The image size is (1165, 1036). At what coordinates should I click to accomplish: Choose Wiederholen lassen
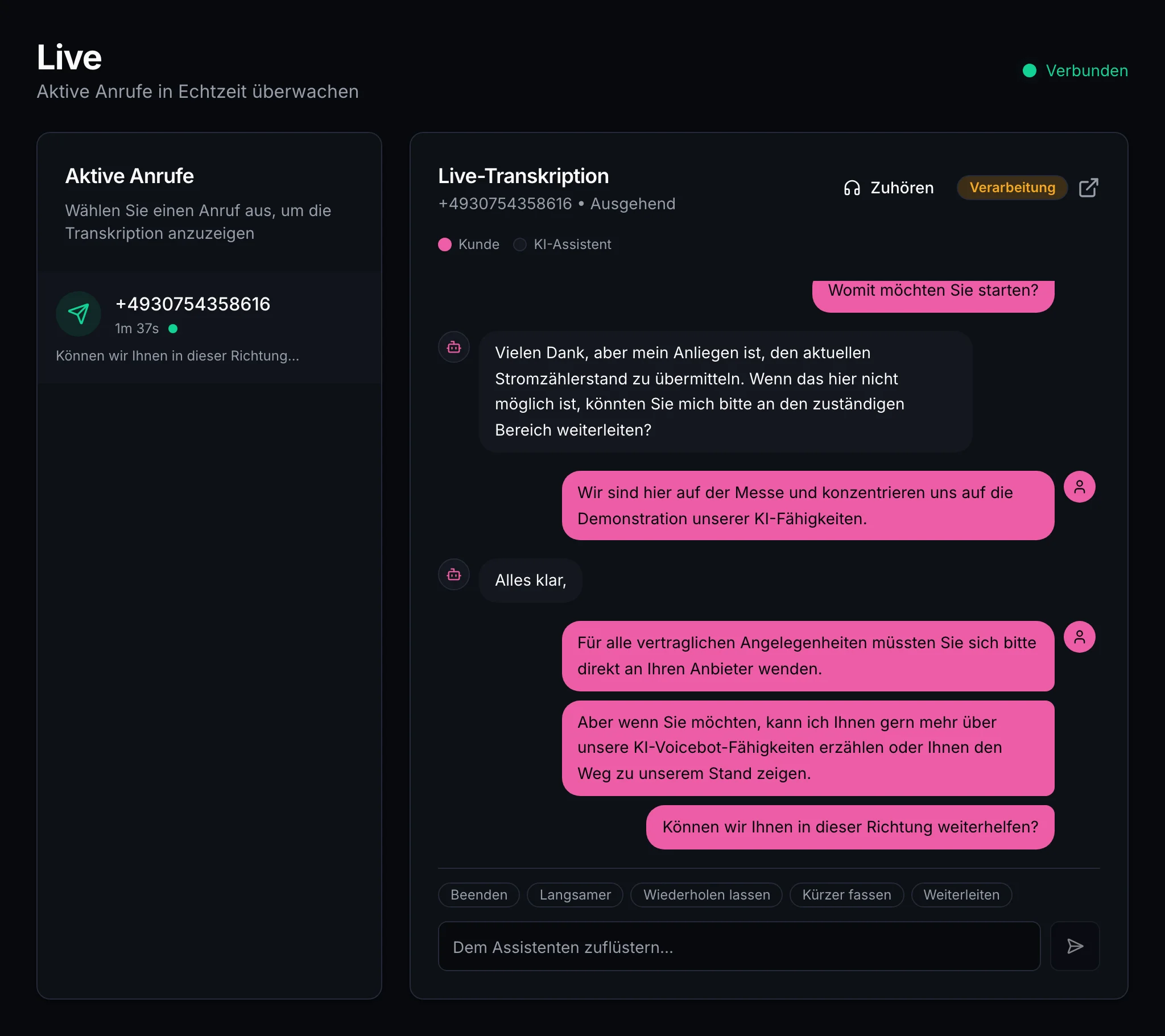point(707,894)
